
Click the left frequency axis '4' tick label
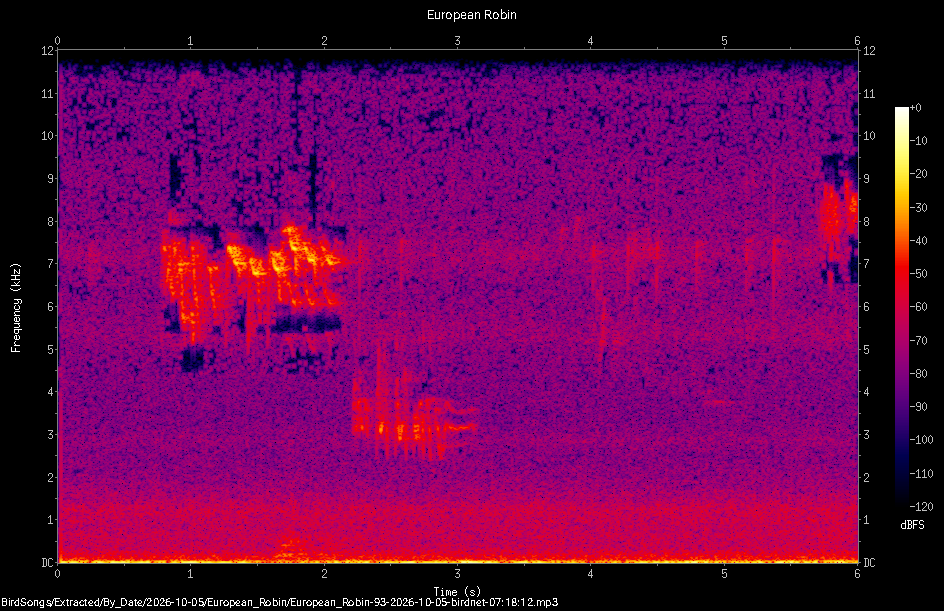pyautogui.click(x=51, y=392)
